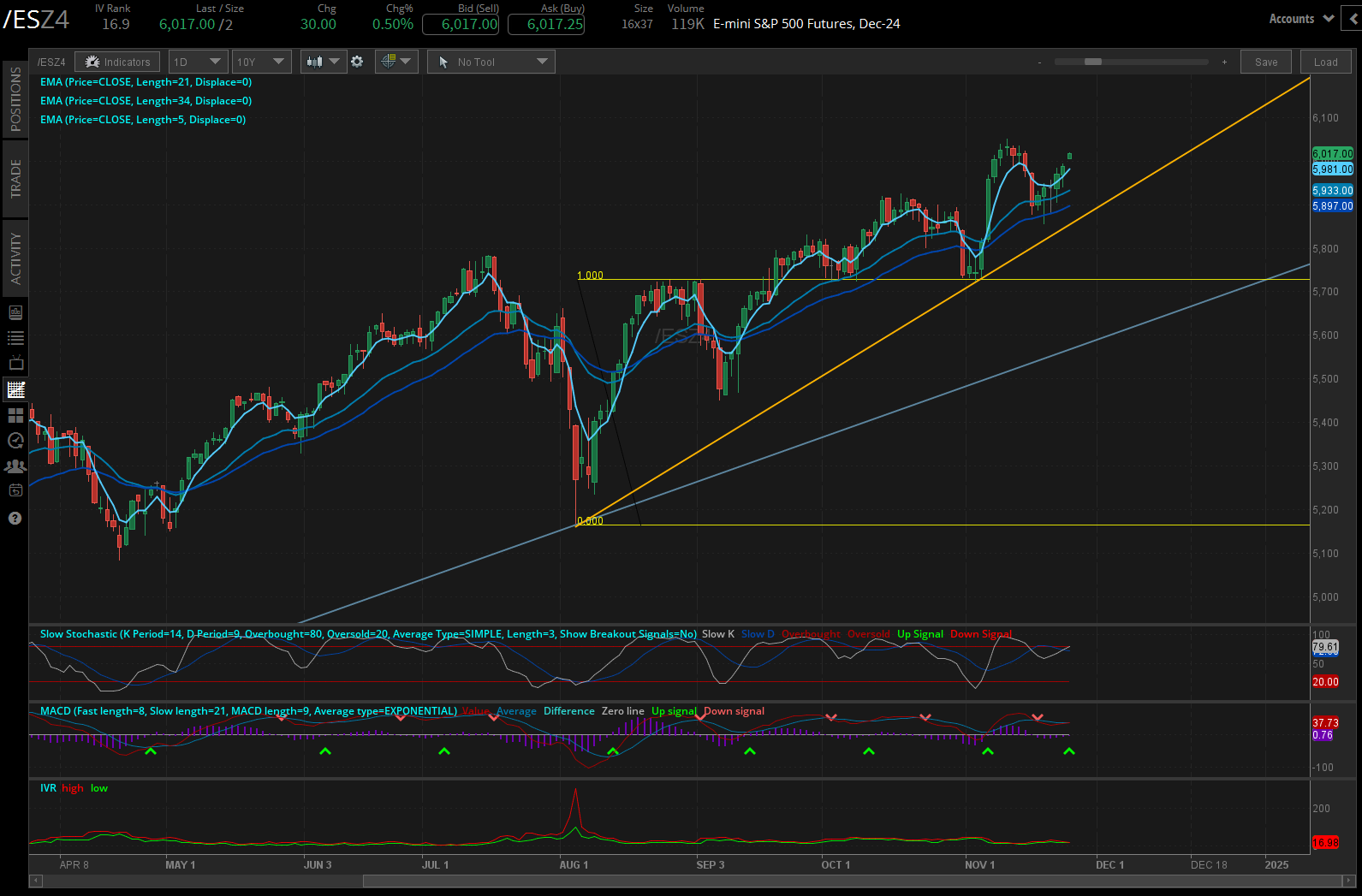The image size is (1362, 896).
Task: Open the Trade side tab
Action: tap(15, 179)
